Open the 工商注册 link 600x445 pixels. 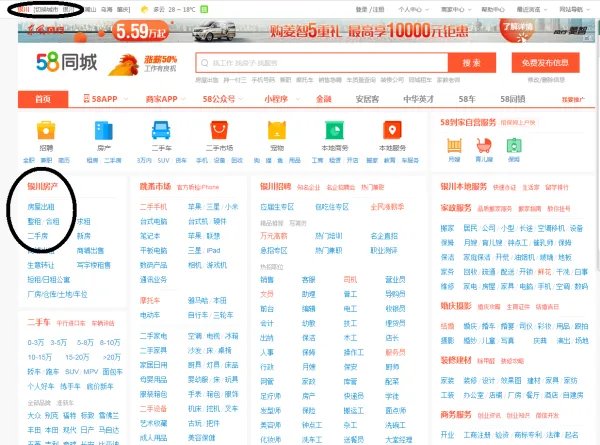477,435
